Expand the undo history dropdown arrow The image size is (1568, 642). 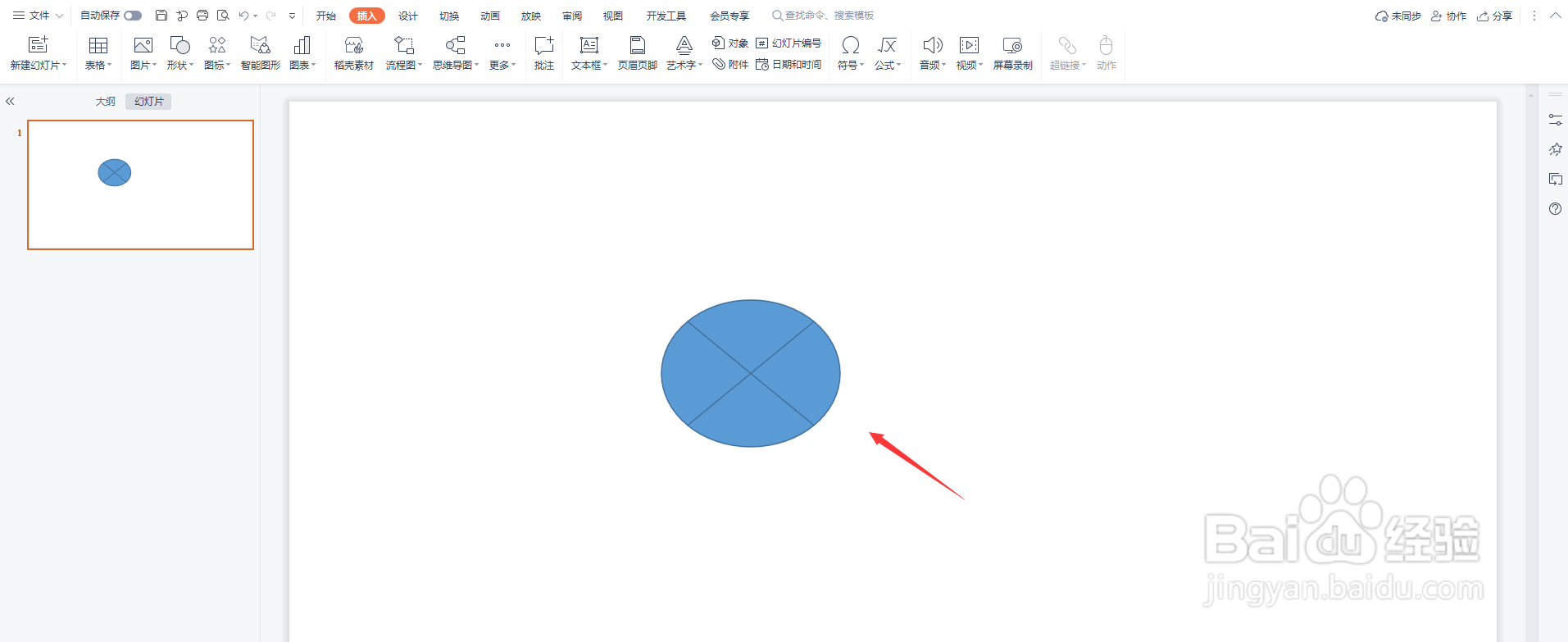[256, 16]
